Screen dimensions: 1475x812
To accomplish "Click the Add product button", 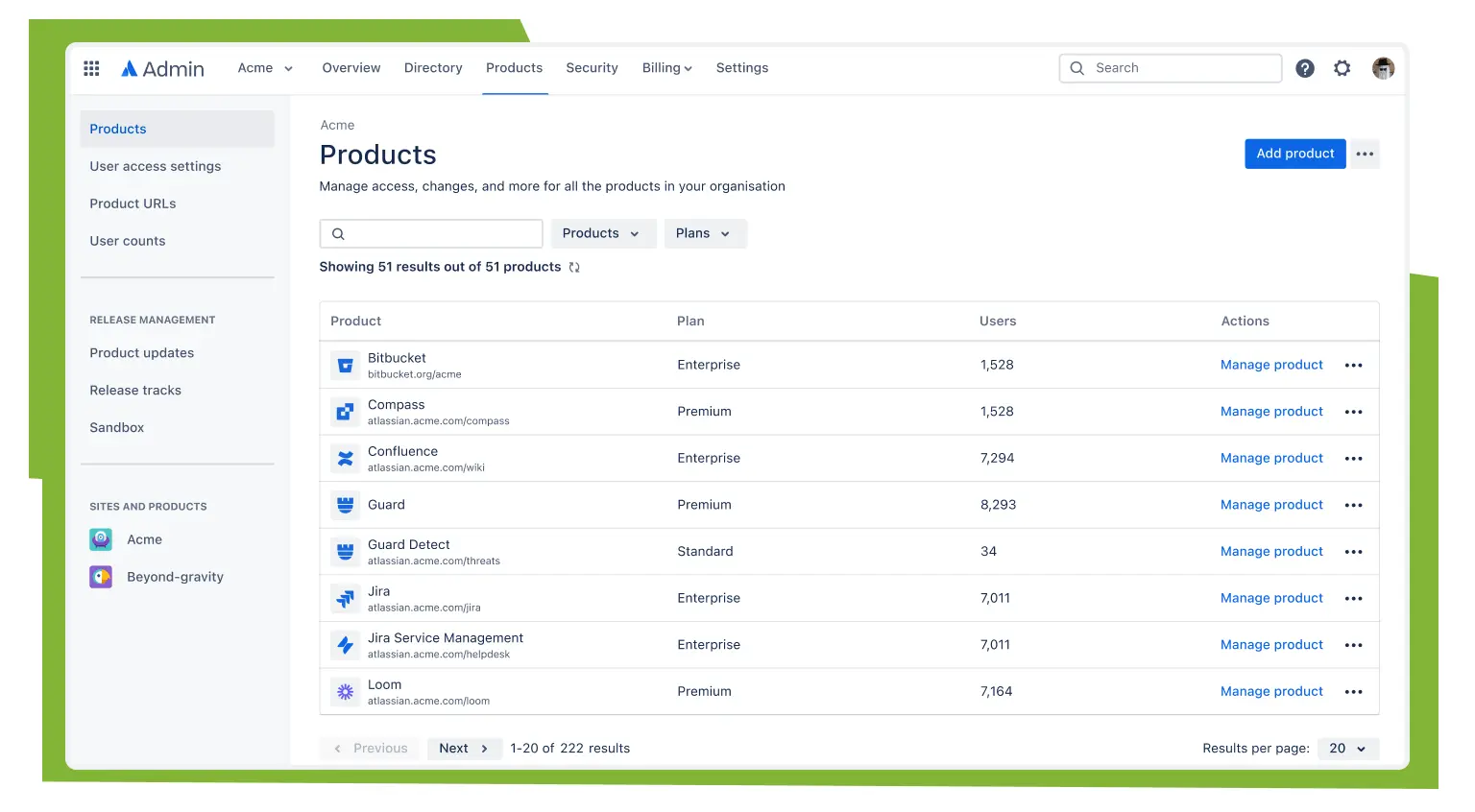I will tap(1294, 154).
